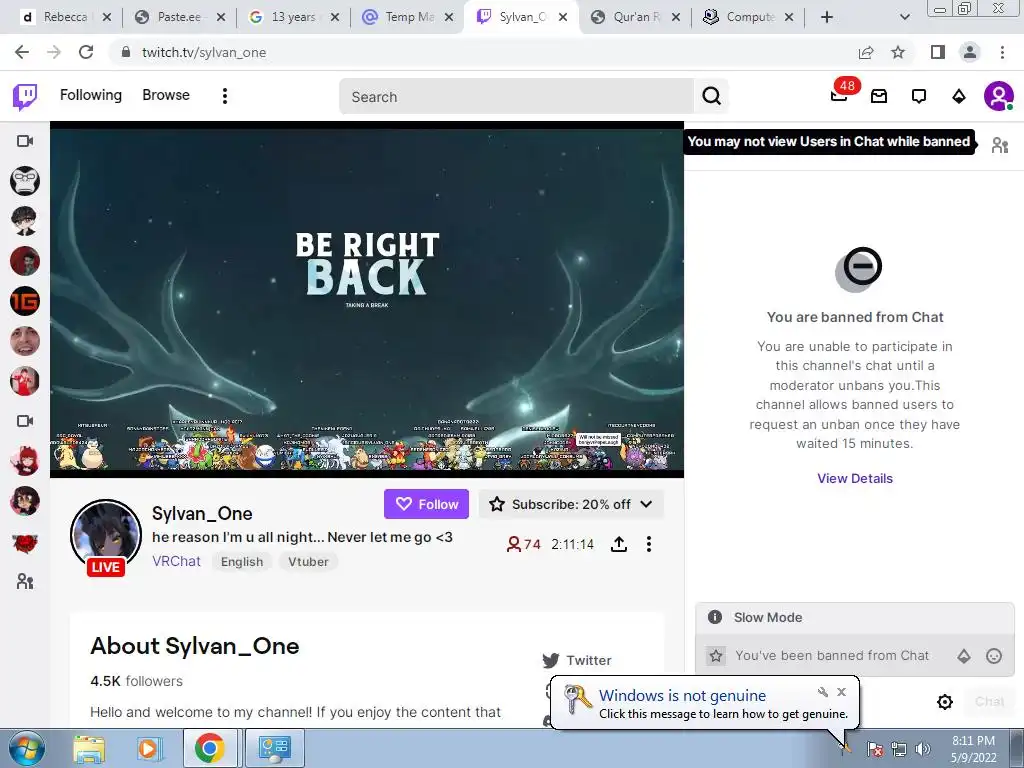Open Windows Explorer from the taskbar
Viewport: 1024px width, 768px height.
(89, 749)
